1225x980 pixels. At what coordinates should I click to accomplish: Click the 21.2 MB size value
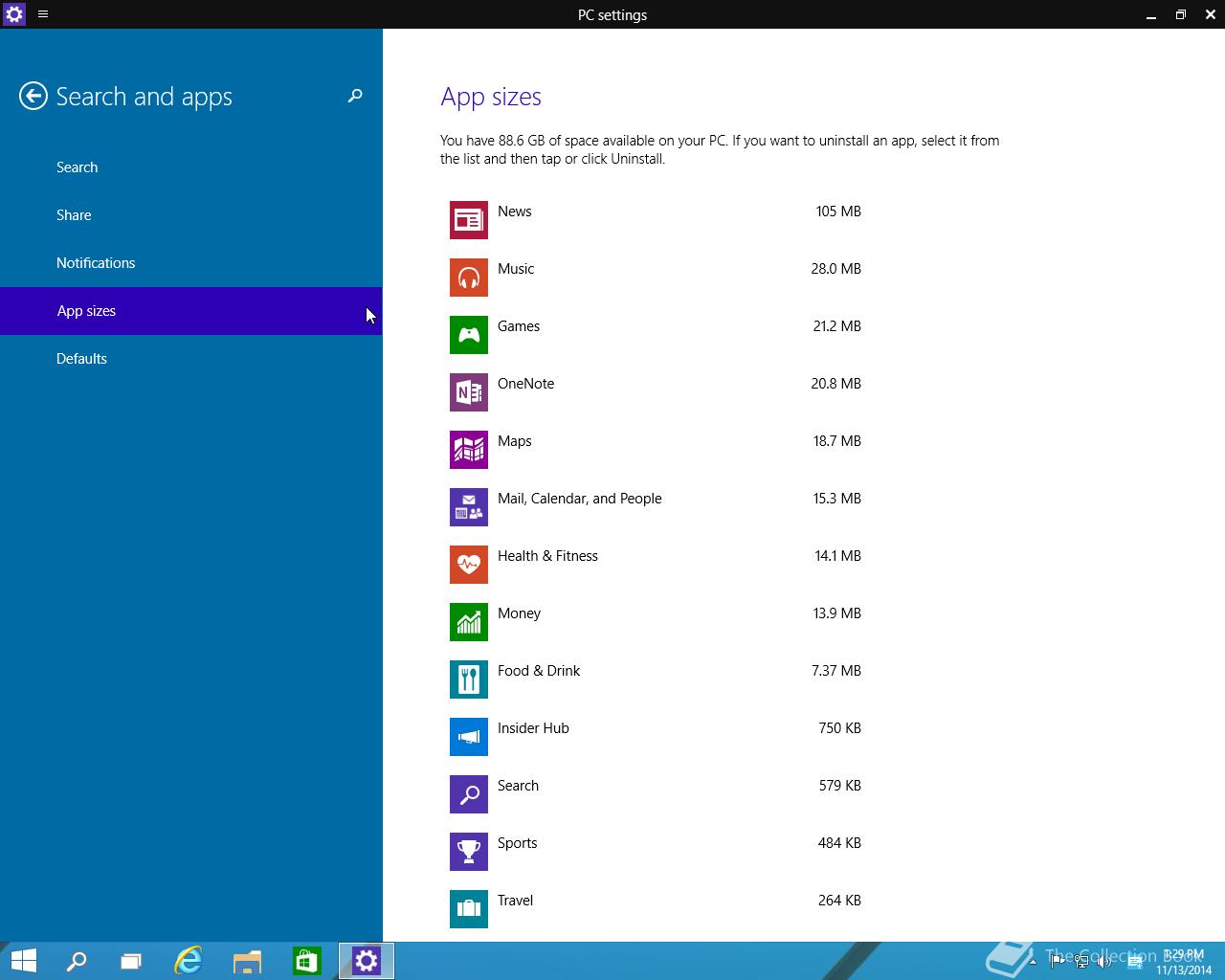click(837, 326)
